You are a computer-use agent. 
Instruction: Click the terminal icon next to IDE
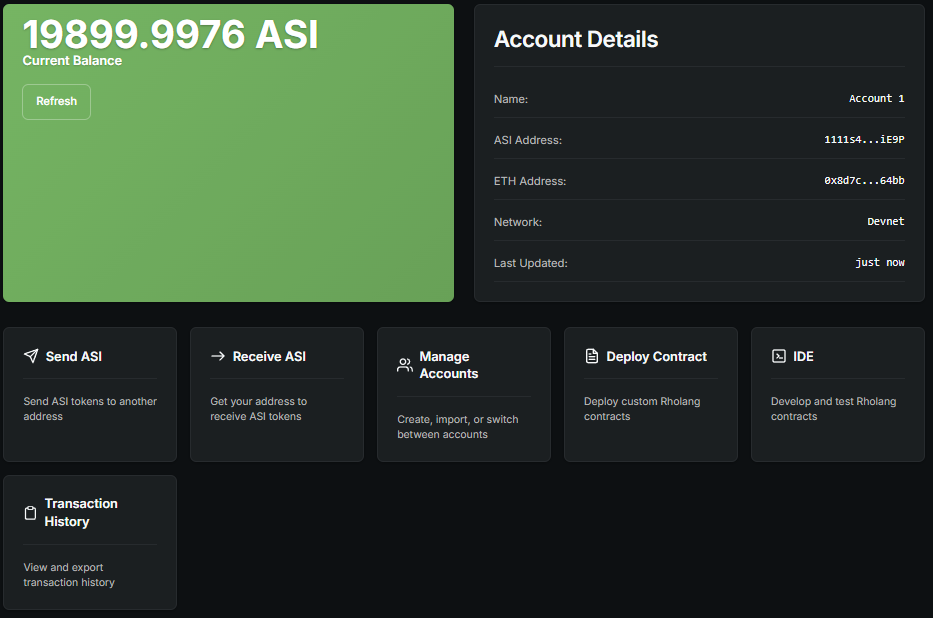click(x=779, y=356)
